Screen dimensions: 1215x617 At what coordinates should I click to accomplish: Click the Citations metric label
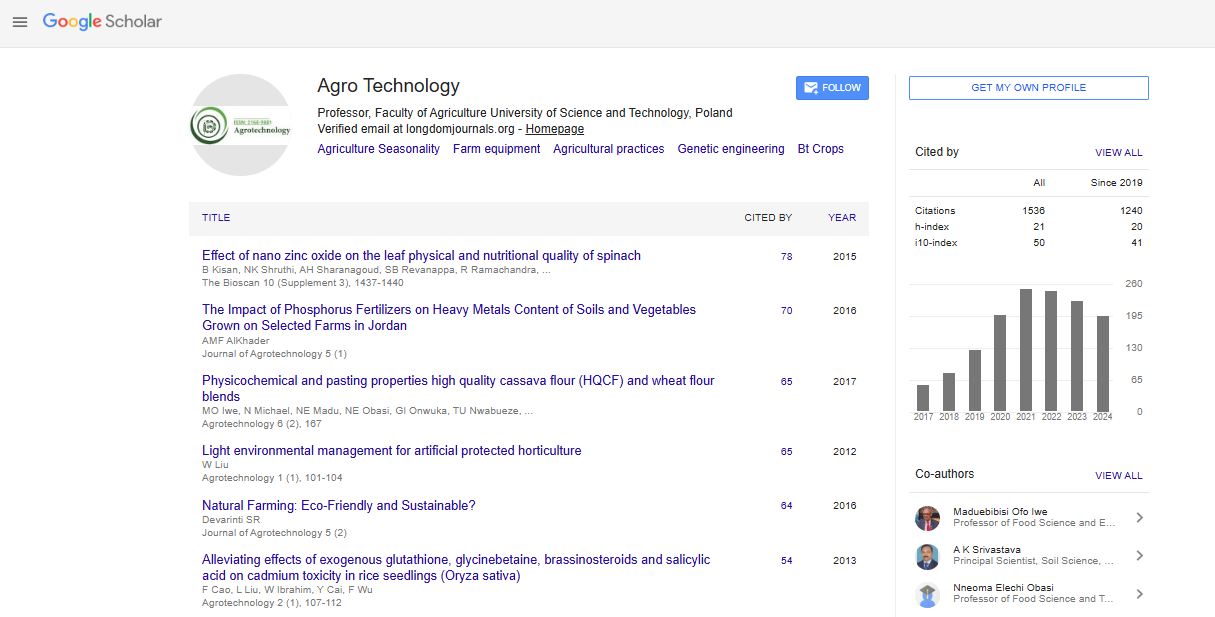pyautogui.click(x=935, y=211)
